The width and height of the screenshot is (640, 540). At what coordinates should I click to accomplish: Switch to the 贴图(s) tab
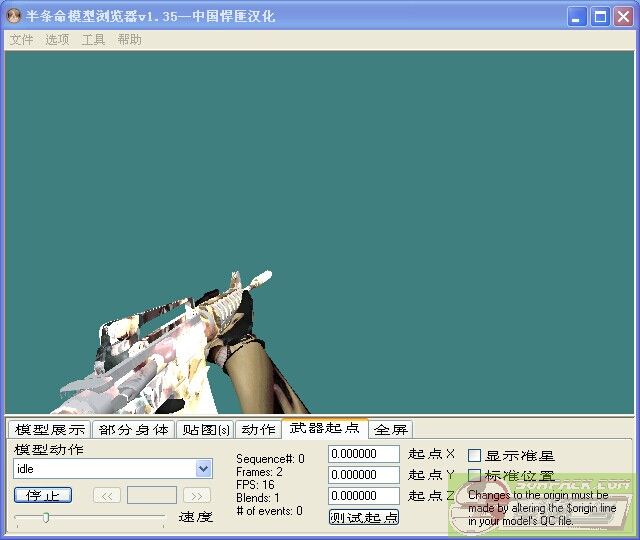pos(205,430)
